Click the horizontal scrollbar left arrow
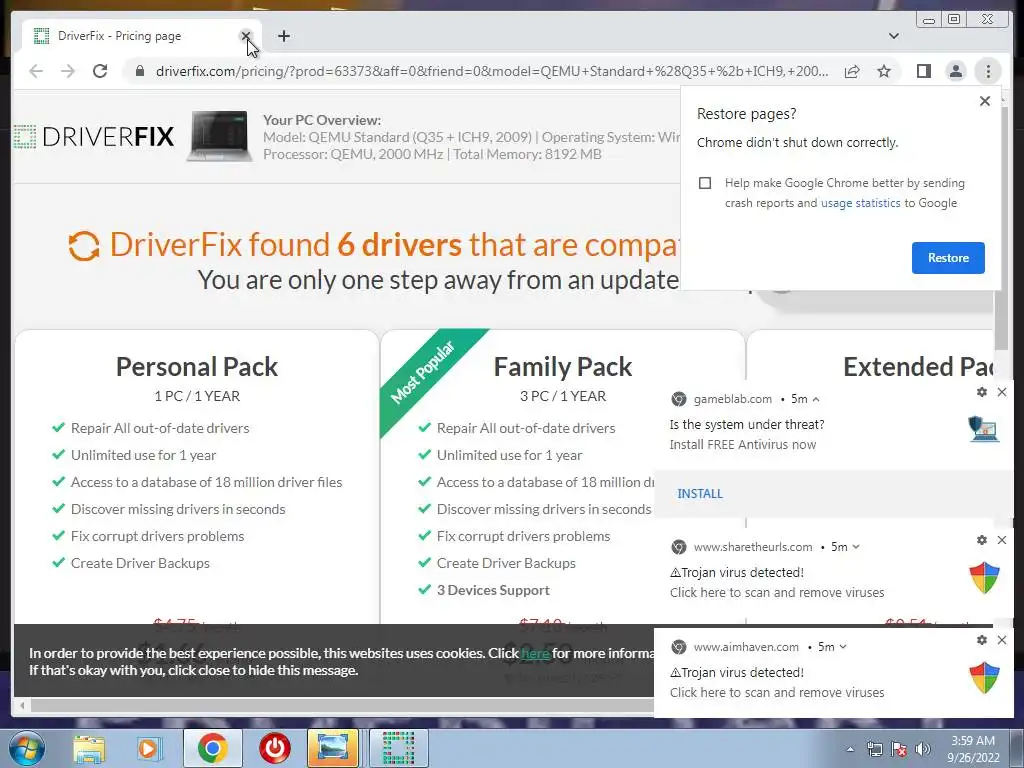The width and height of the screenshot is (1024, 768). (22, 705)
